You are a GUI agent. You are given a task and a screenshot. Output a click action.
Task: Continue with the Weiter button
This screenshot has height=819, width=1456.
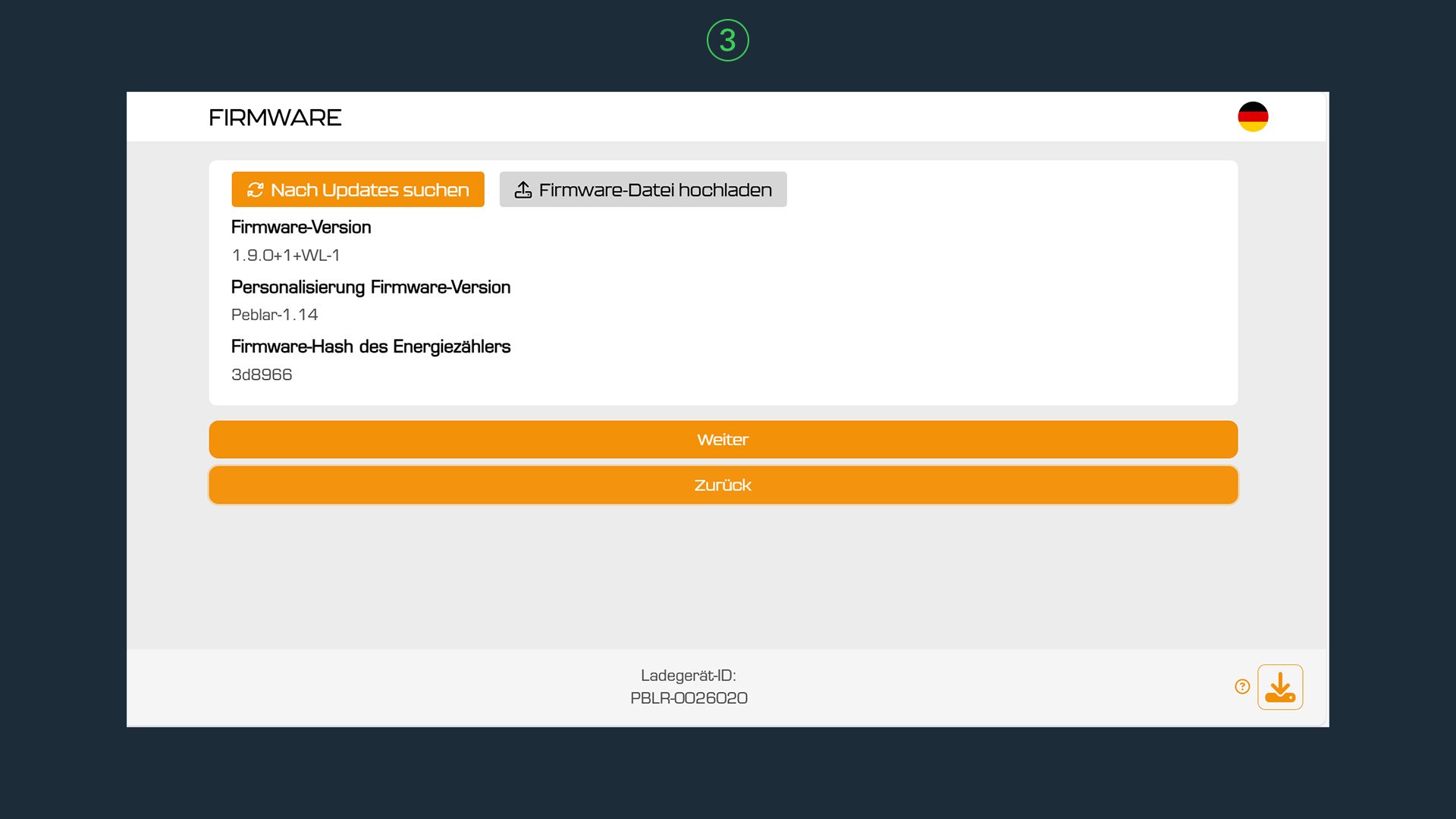point(723,440)
